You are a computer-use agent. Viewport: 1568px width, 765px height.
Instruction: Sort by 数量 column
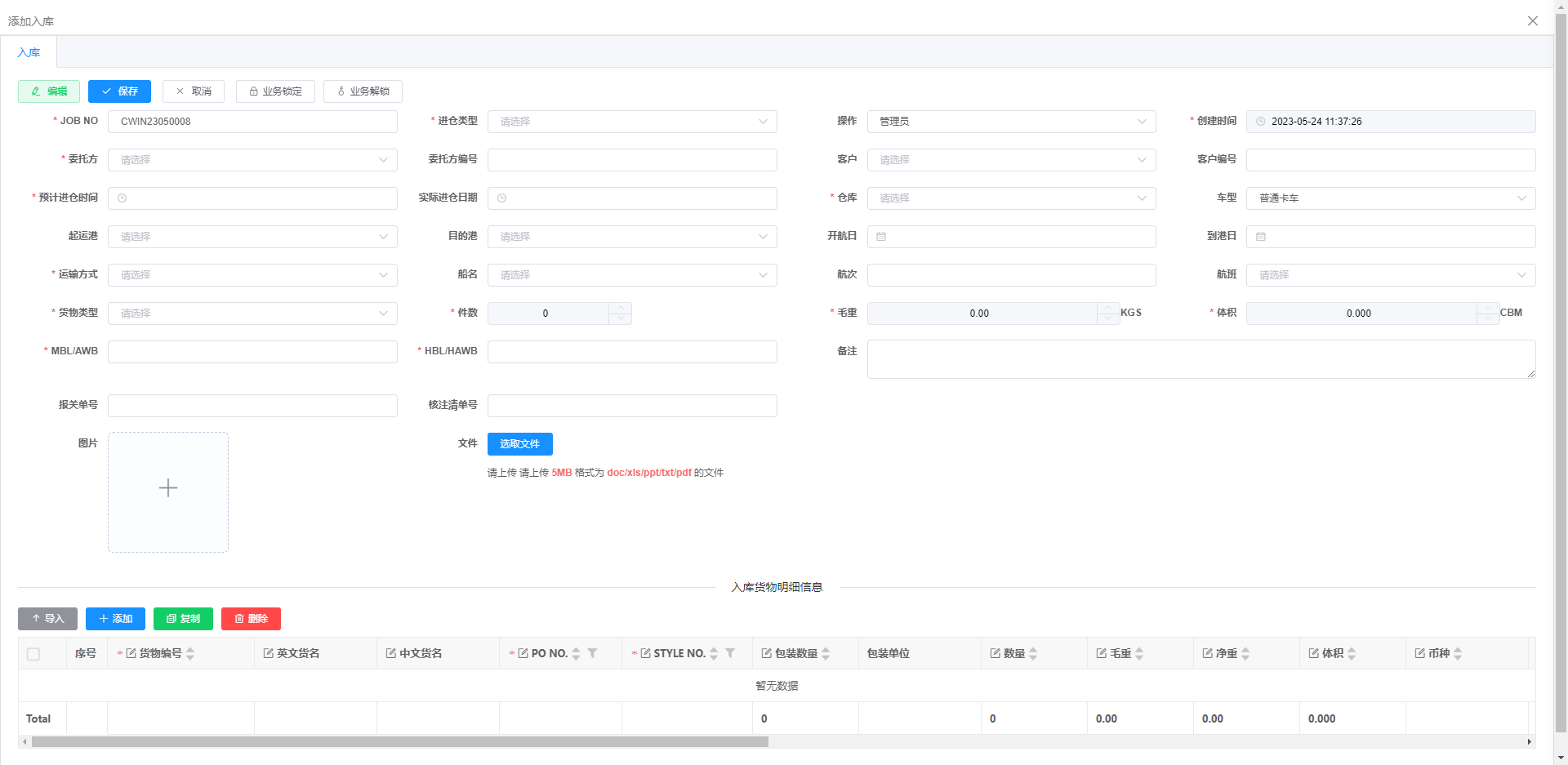tap(1033, 654)
